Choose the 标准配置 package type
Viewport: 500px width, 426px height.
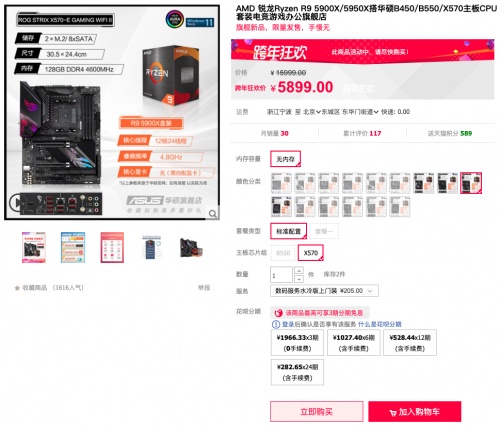click(288, 231)
